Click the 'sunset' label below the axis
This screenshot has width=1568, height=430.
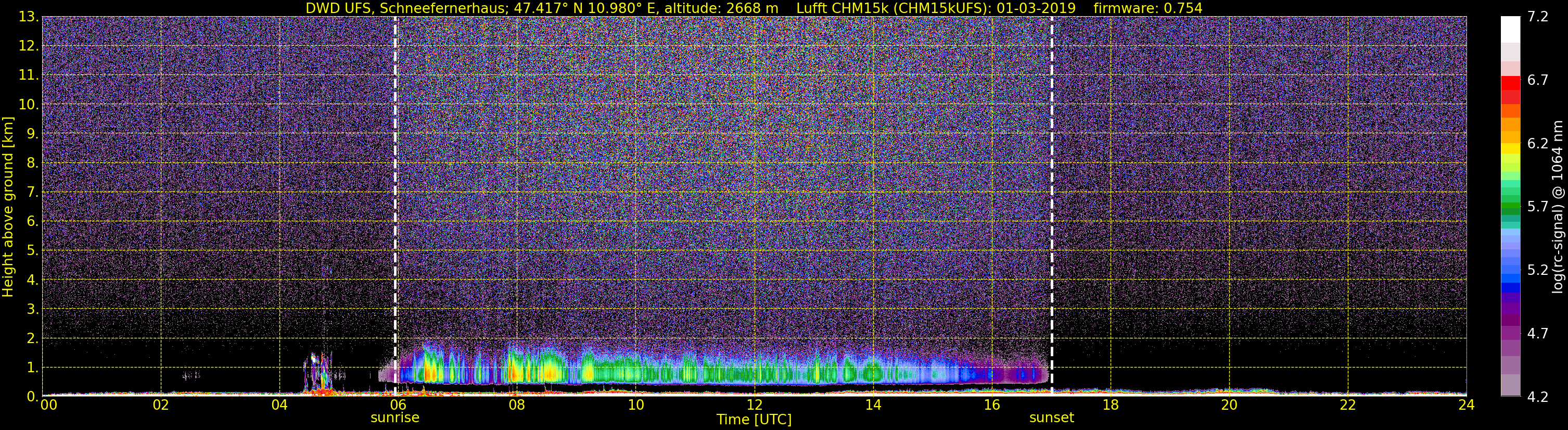coord(1052,418)
